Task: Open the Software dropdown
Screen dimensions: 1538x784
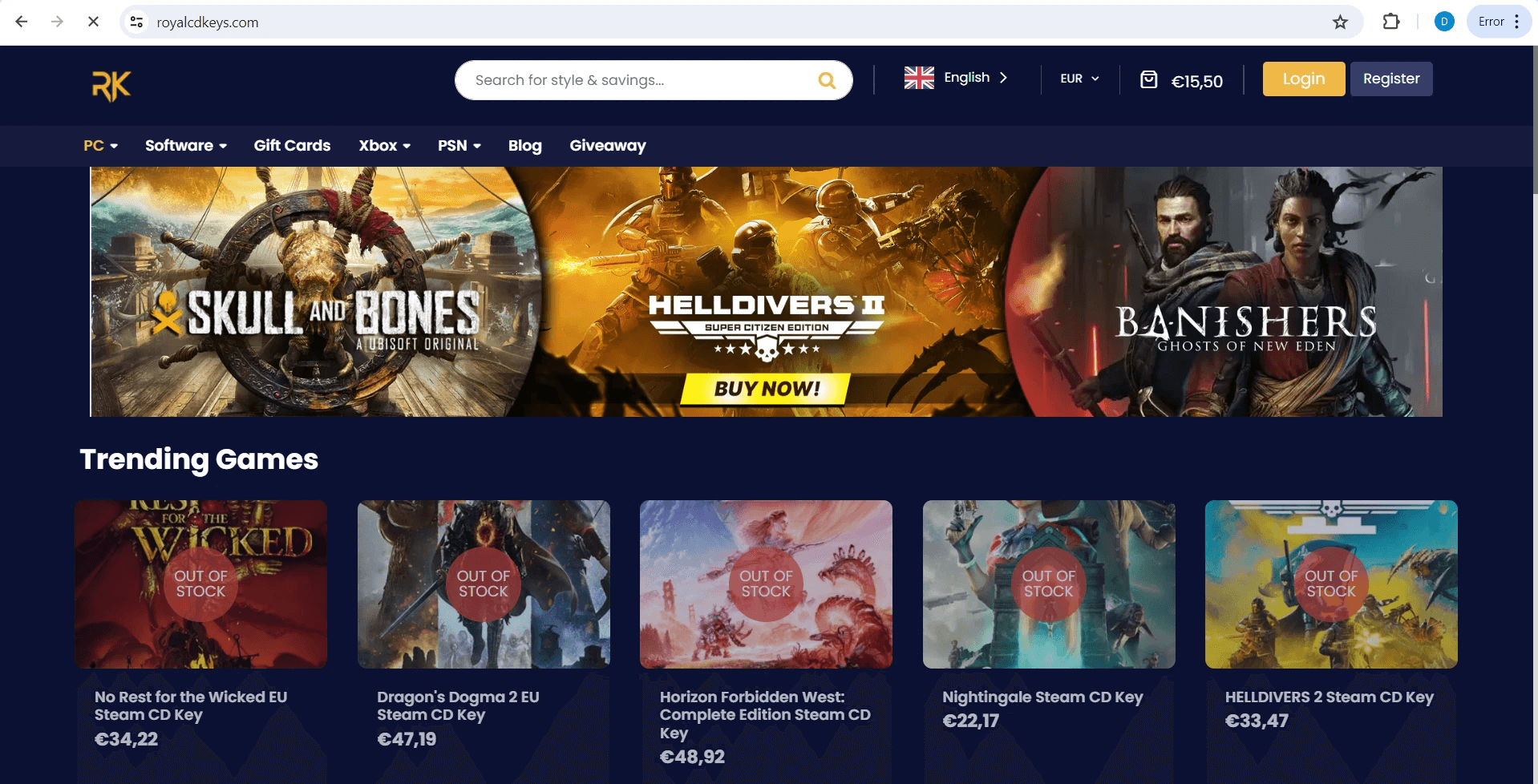Action: pyautogui.click(x=184, y=146)
